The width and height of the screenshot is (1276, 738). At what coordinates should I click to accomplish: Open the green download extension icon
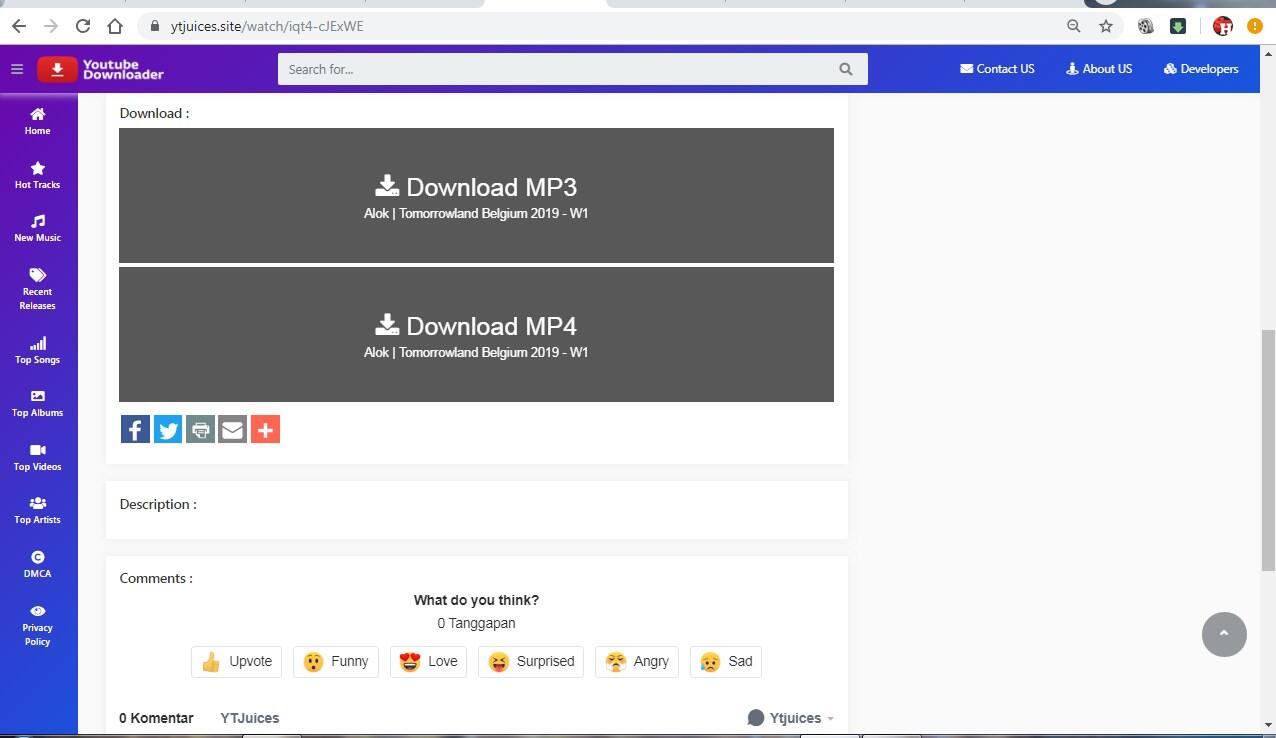coord(1178,26)
